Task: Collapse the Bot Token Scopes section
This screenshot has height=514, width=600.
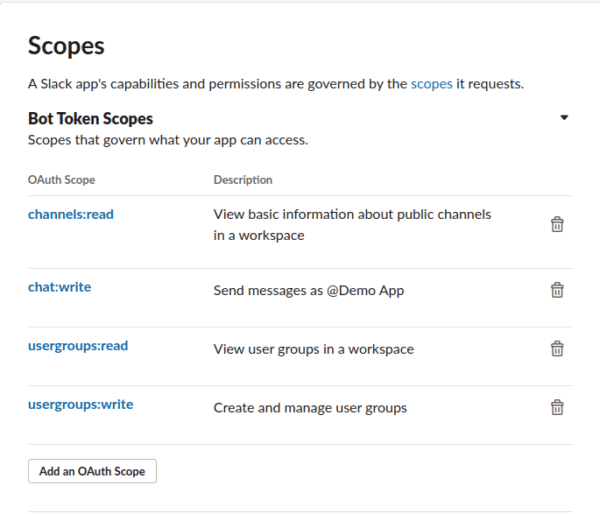Action: click(x=564, y=118)
